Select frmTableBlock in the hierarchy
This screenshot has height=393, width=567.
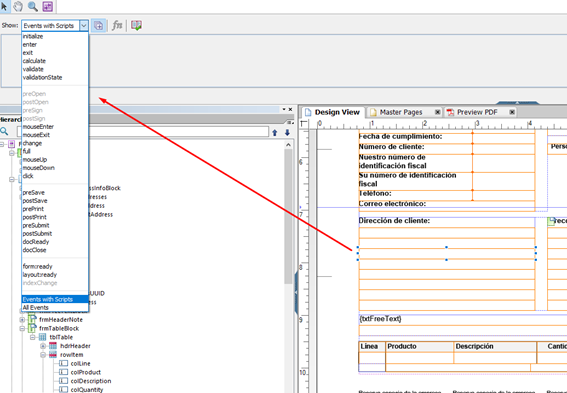point(59,328)
